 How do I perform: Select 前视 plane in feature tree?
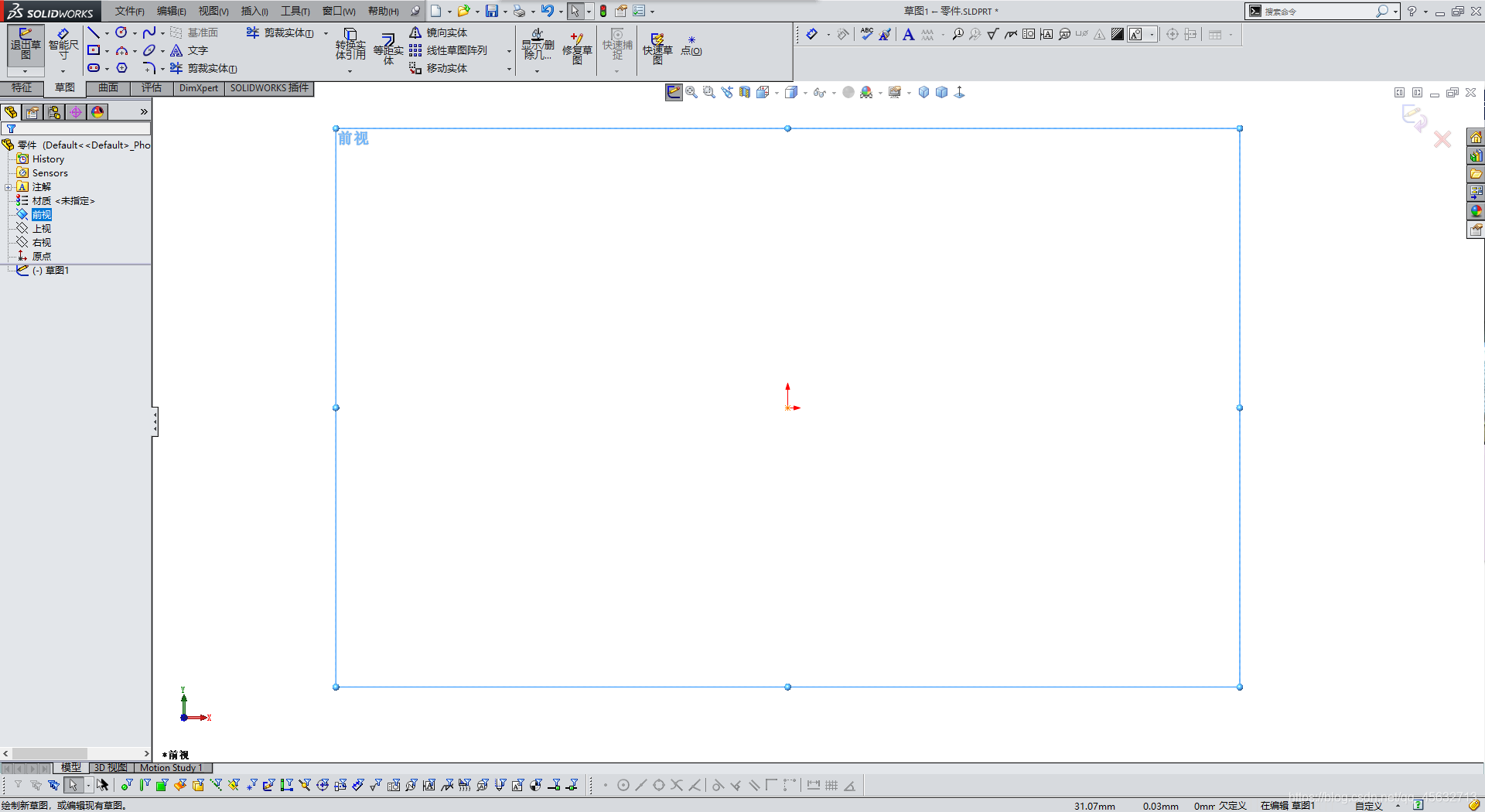pos(42,215)
